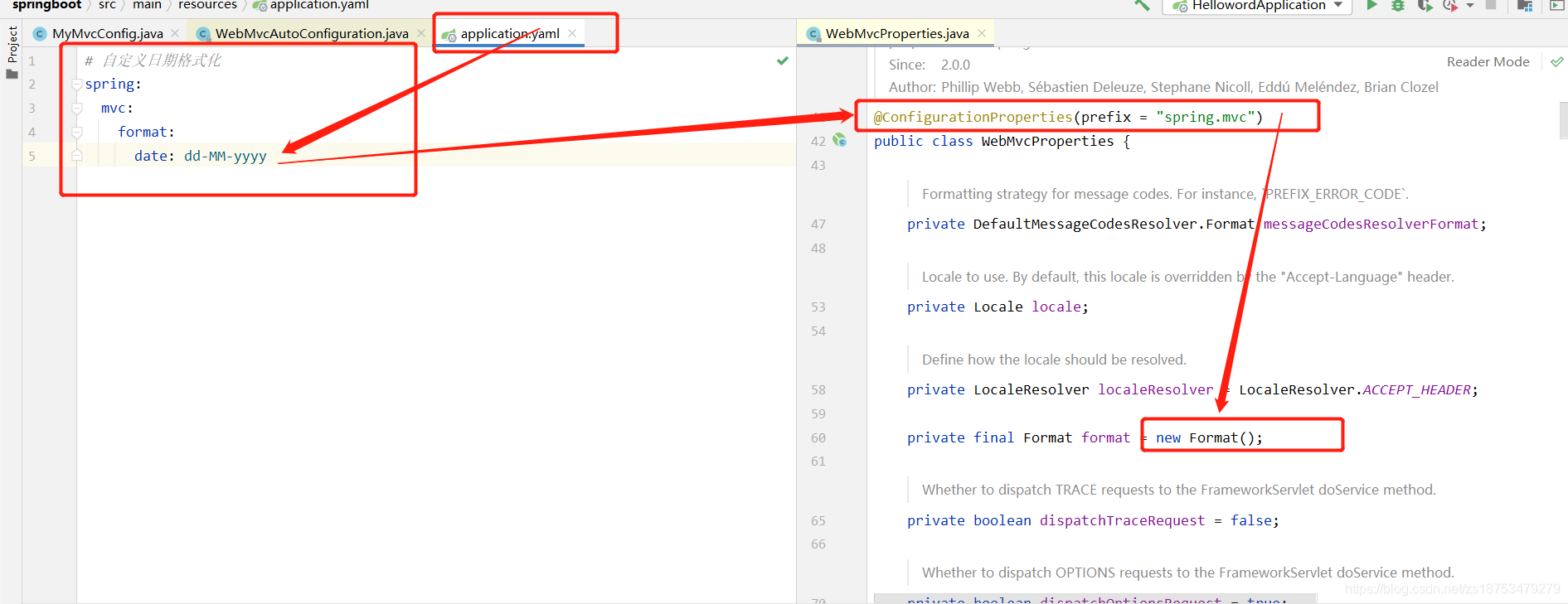Click the class icon on WebMvcProperties.java tab
Screen dimensions: 1568x604
tap(813, 34)
